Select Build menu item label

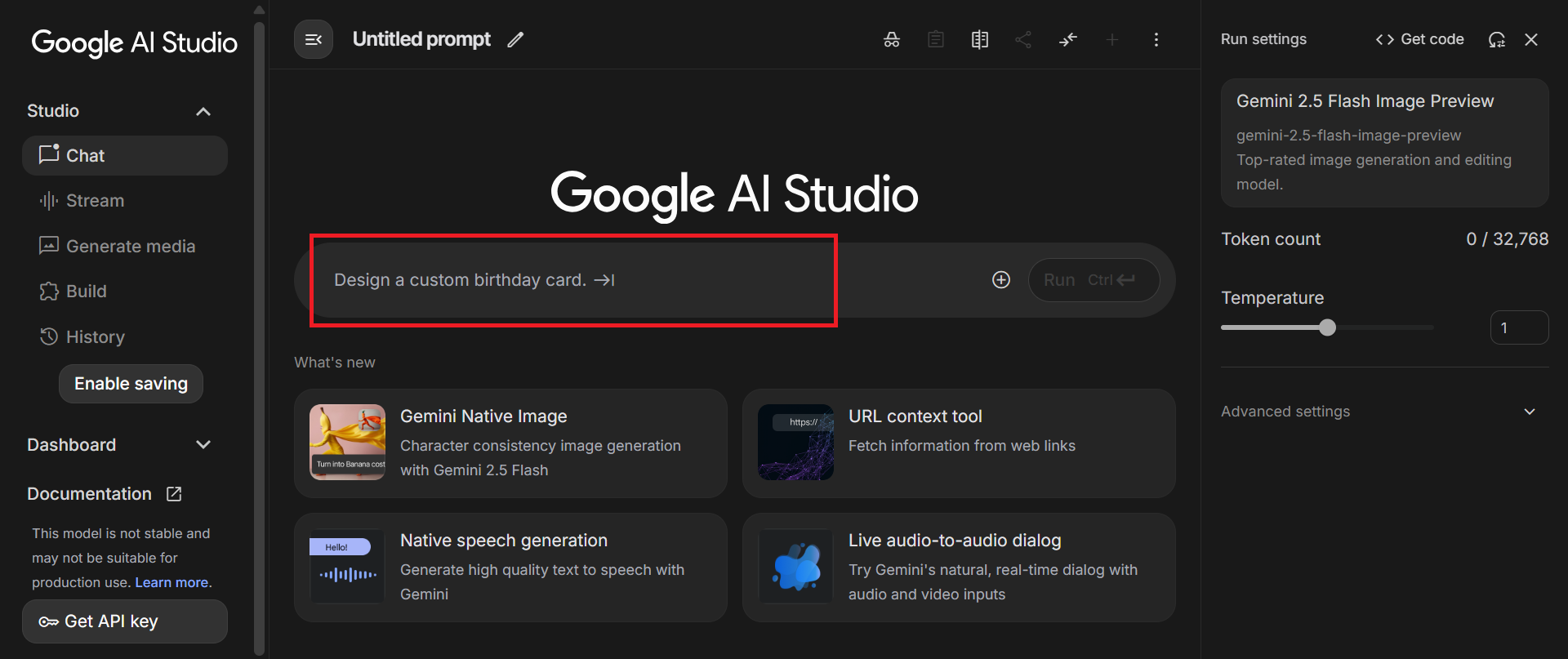coord(87,292)
